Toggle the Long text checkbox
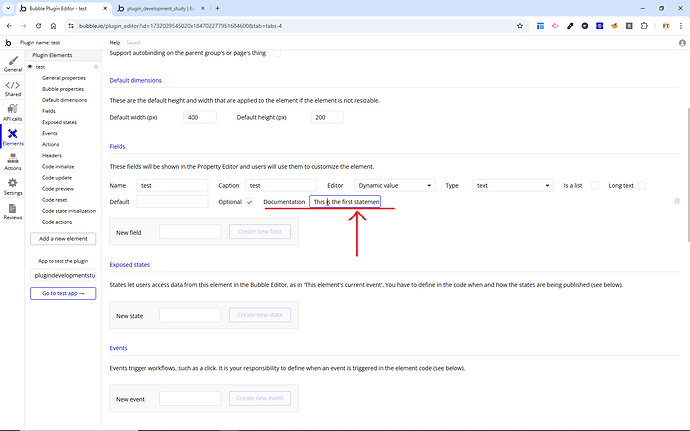Image resolution: width=690 pixels, height=431 pixels. point(642,185)
